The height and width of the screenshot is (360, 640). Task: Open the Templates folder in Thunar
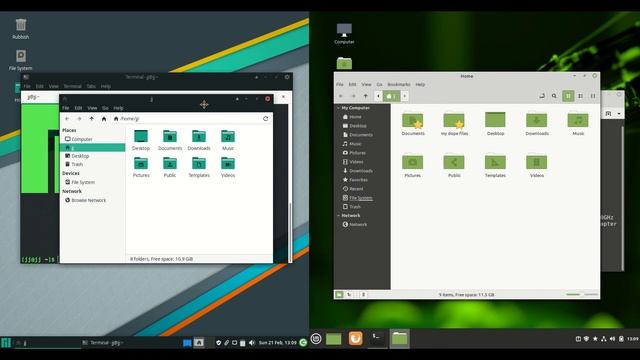tap(199, 167)
